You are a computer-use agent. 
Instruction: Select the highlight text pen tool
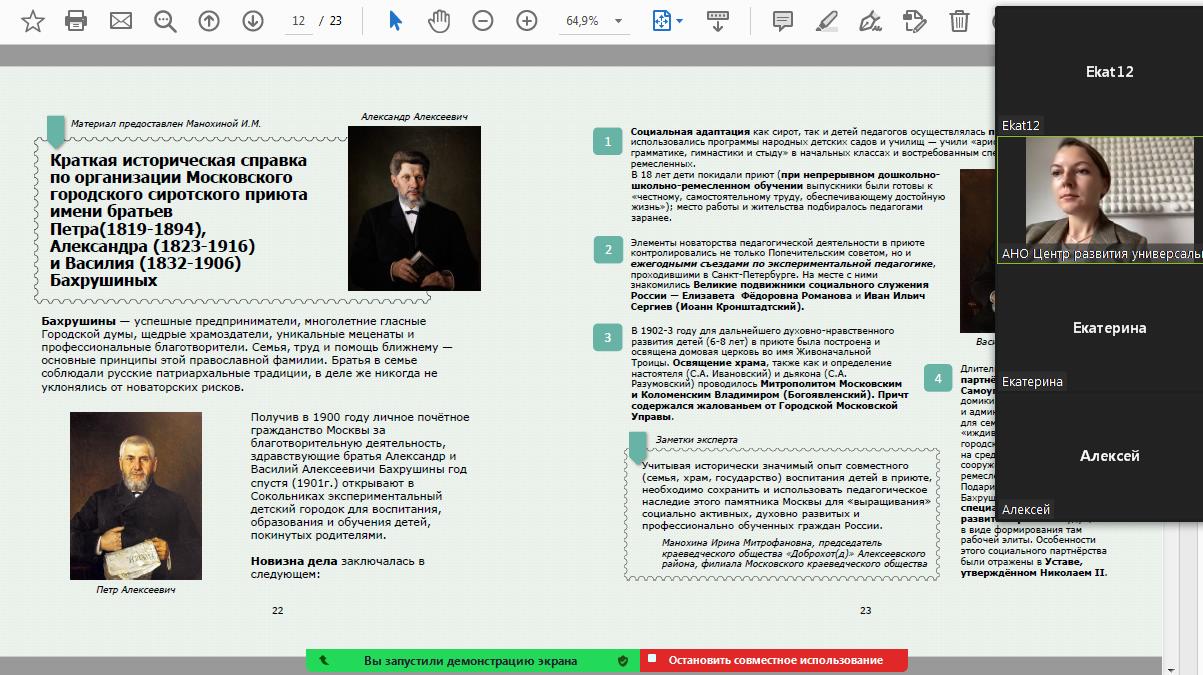(827, 21)
